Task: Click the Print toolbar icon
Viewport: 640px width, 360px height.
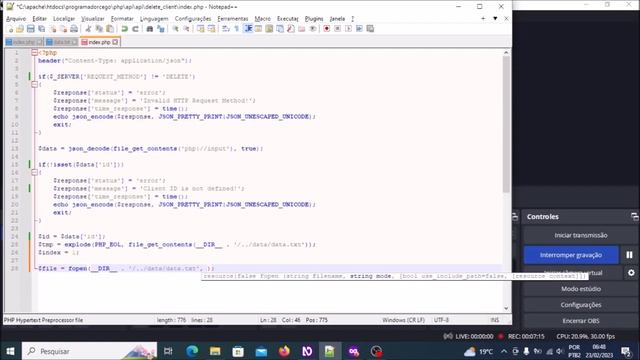Action: coord(74,29)
